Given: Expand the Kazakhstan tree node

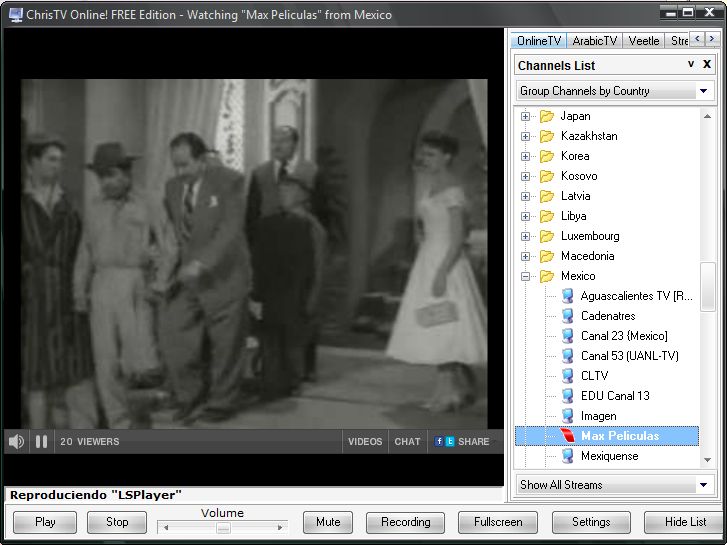Looking at the screenshot, I should point(525,136).
